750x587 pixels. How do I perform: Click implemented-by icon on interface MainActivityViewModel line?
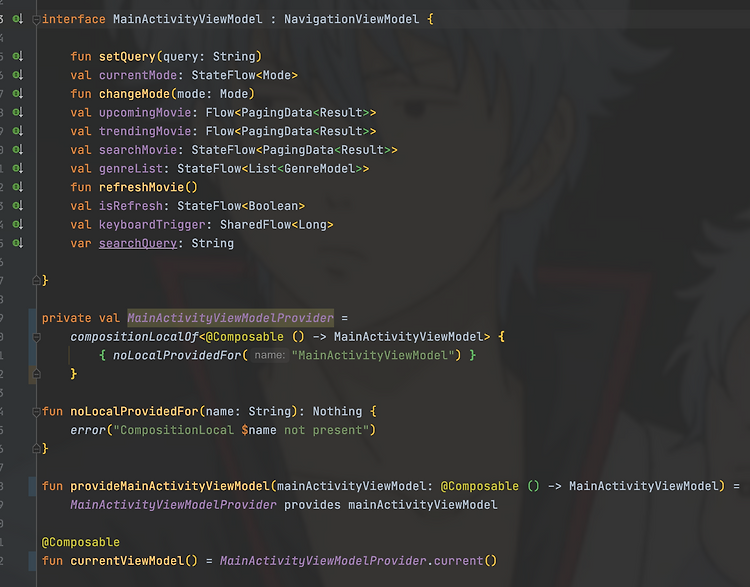click(x=18, y=19)
